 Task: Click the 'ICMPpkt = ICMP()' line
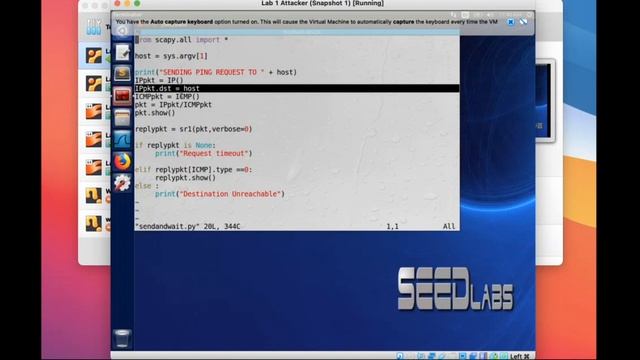167,97
